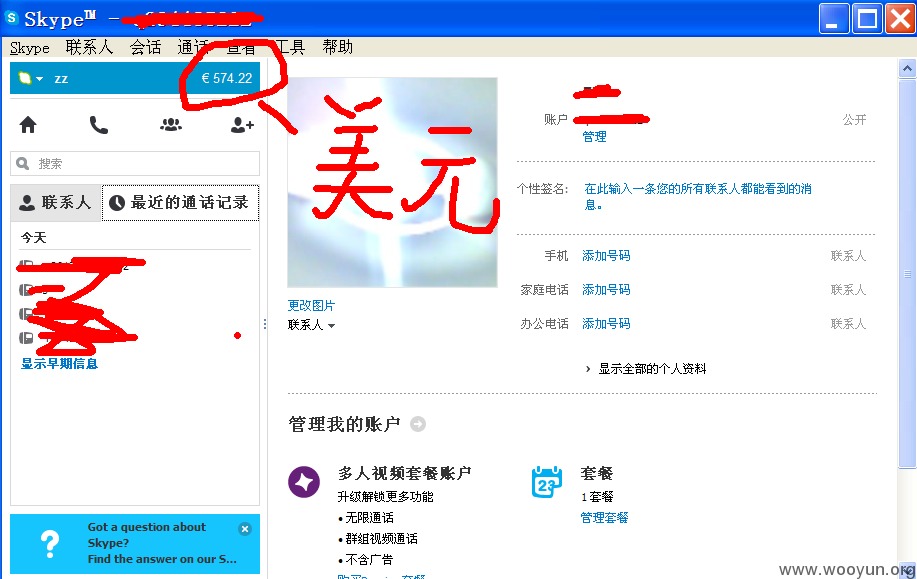917x579 pixels.
Task: Click the 个性签名 mood message field
Action: pos(698,197)
